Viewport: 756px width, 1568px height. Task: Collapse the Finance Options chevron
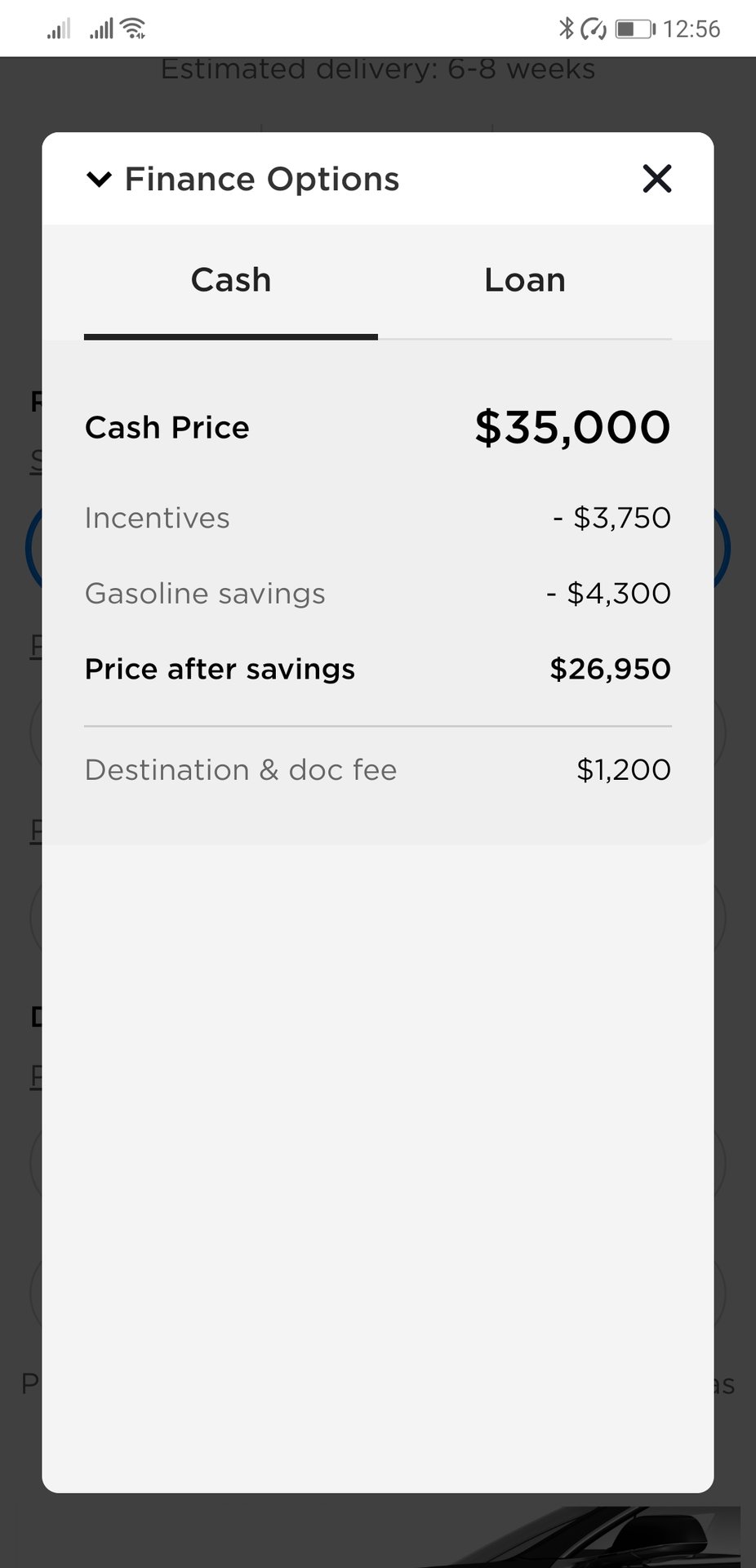(x=99, y=179)
